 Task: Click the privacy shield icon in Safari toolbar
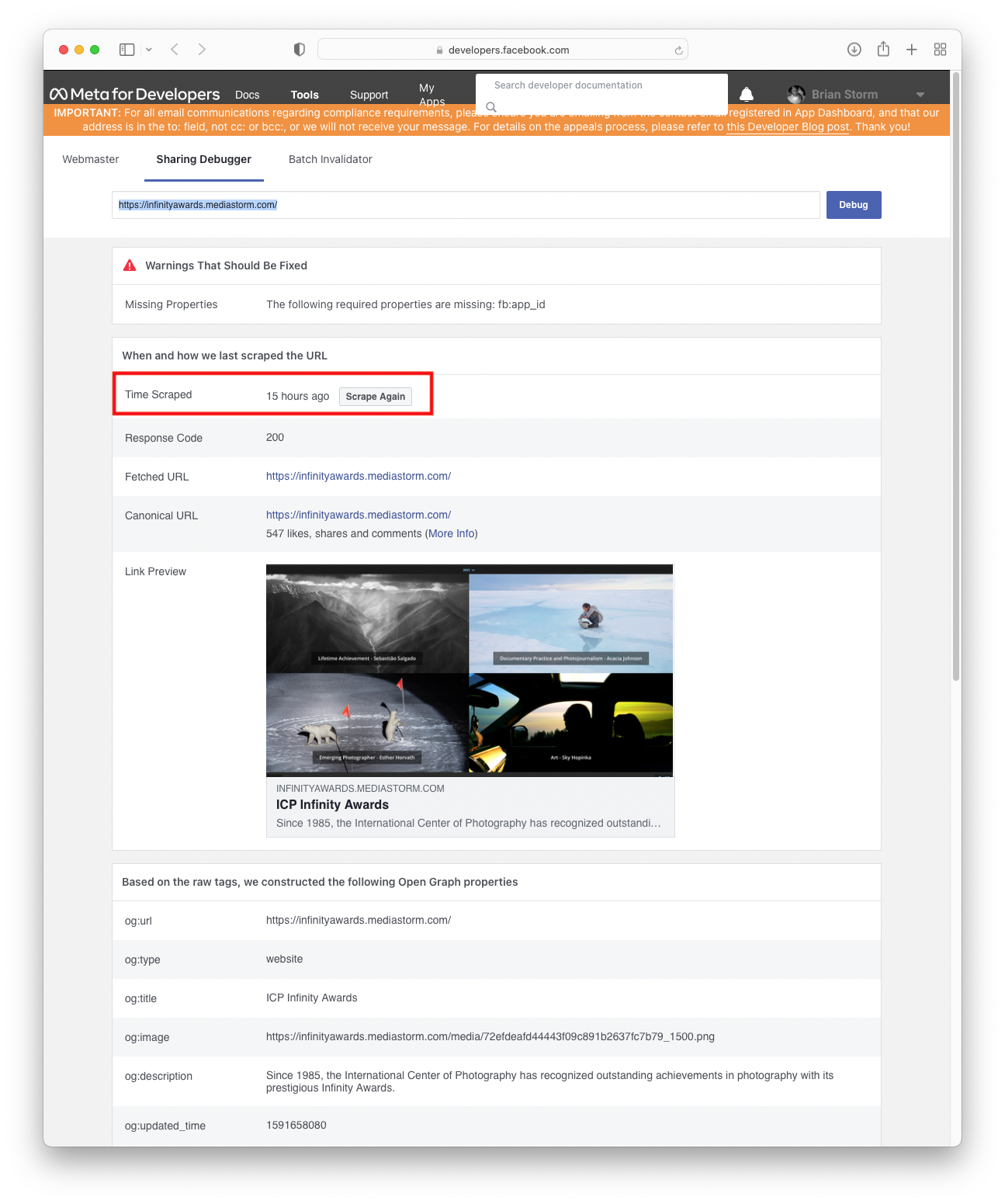click(x=298, y=49)
